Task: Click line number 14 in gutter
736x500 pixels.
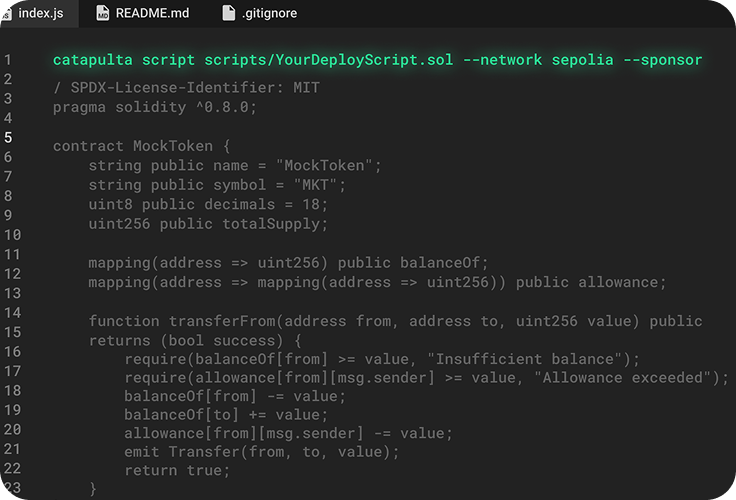Action: click(13, 313)
